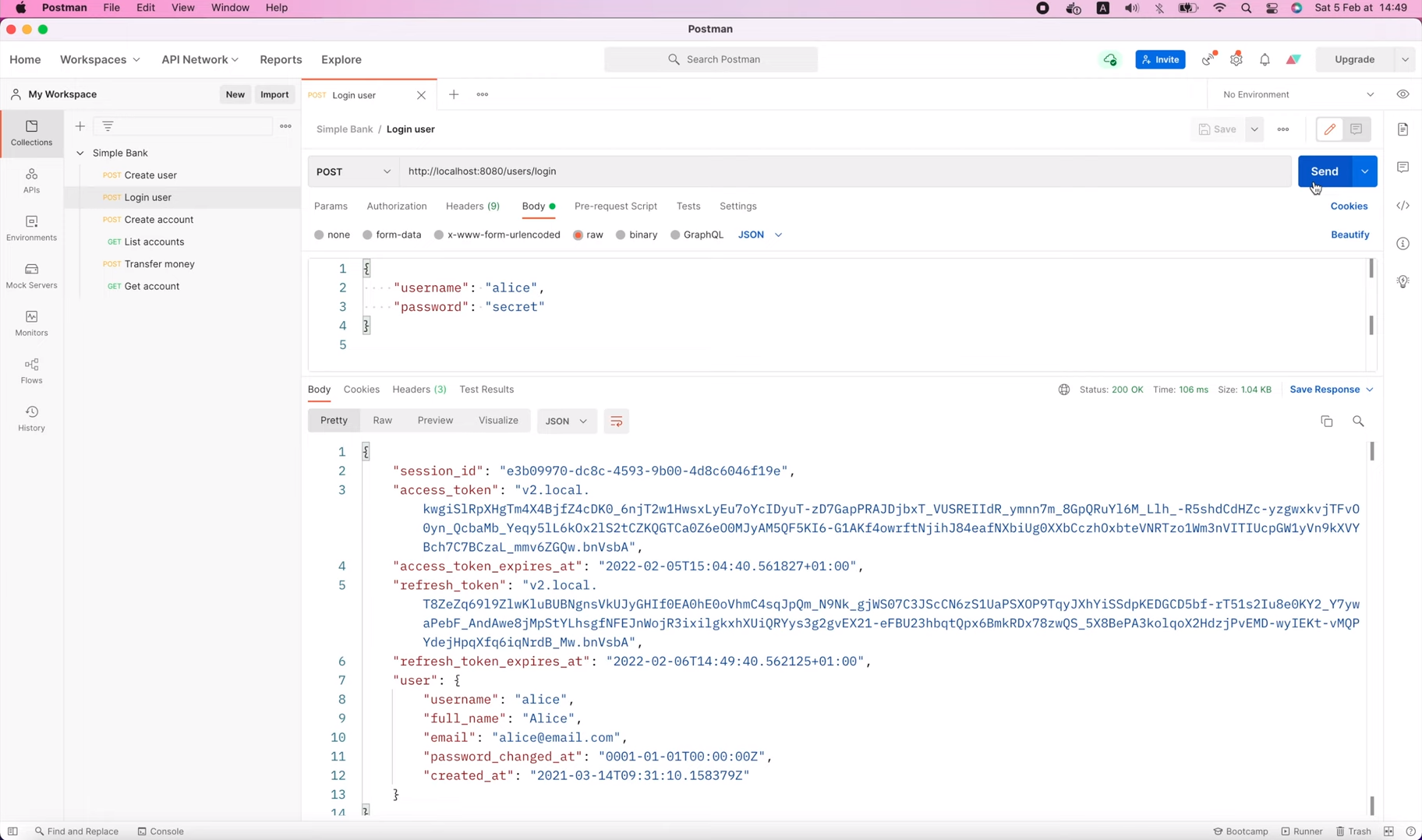
Task: Select the binary body type radio
Action: click(x=621, y=235)
